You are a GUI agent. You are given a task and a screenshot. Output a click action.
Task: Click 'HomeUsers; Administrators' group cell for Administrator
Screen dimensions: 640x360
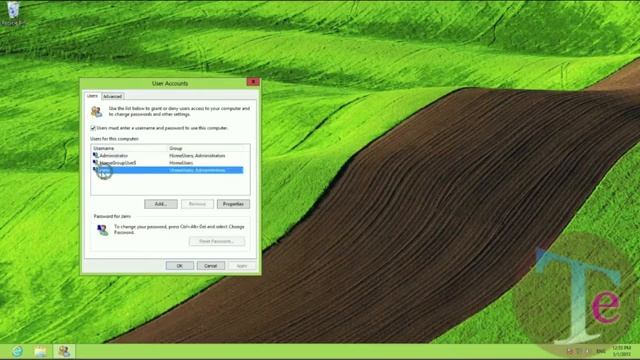point(197,156)
